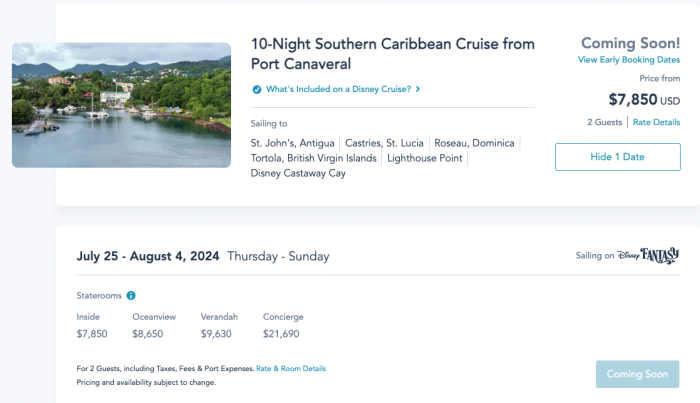Select the Verandah stateroom price $9,630
700x403 pixels.
click(216, 334)
